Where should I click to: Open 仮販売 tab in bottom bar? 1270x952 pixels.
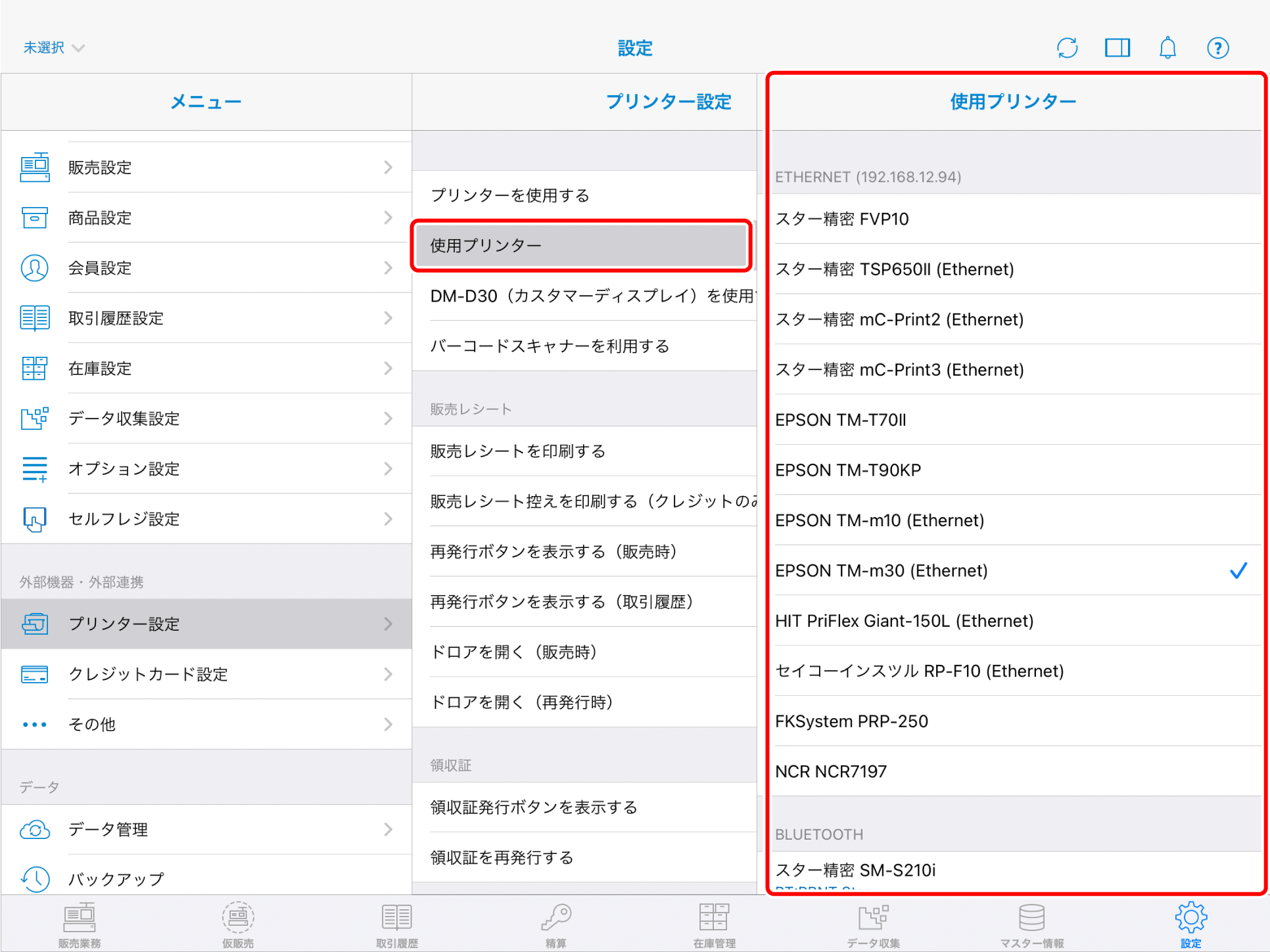[x=238, y=926]
